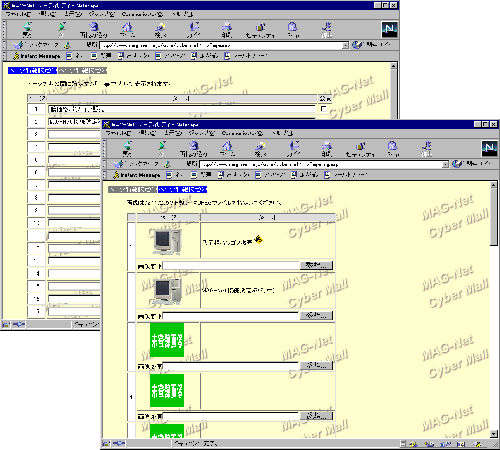Viewport: 500px width, 450px height.
Task: Stop loading in the back window
Action: 327,30
